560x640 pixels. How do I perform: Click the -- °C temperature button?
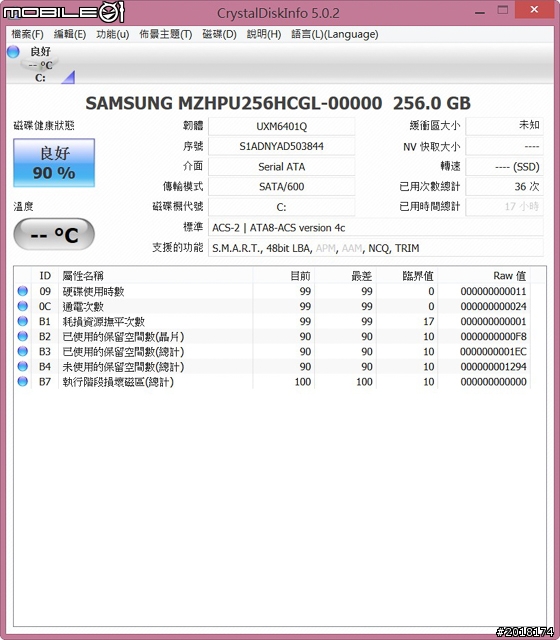click(x=54, y=234)
